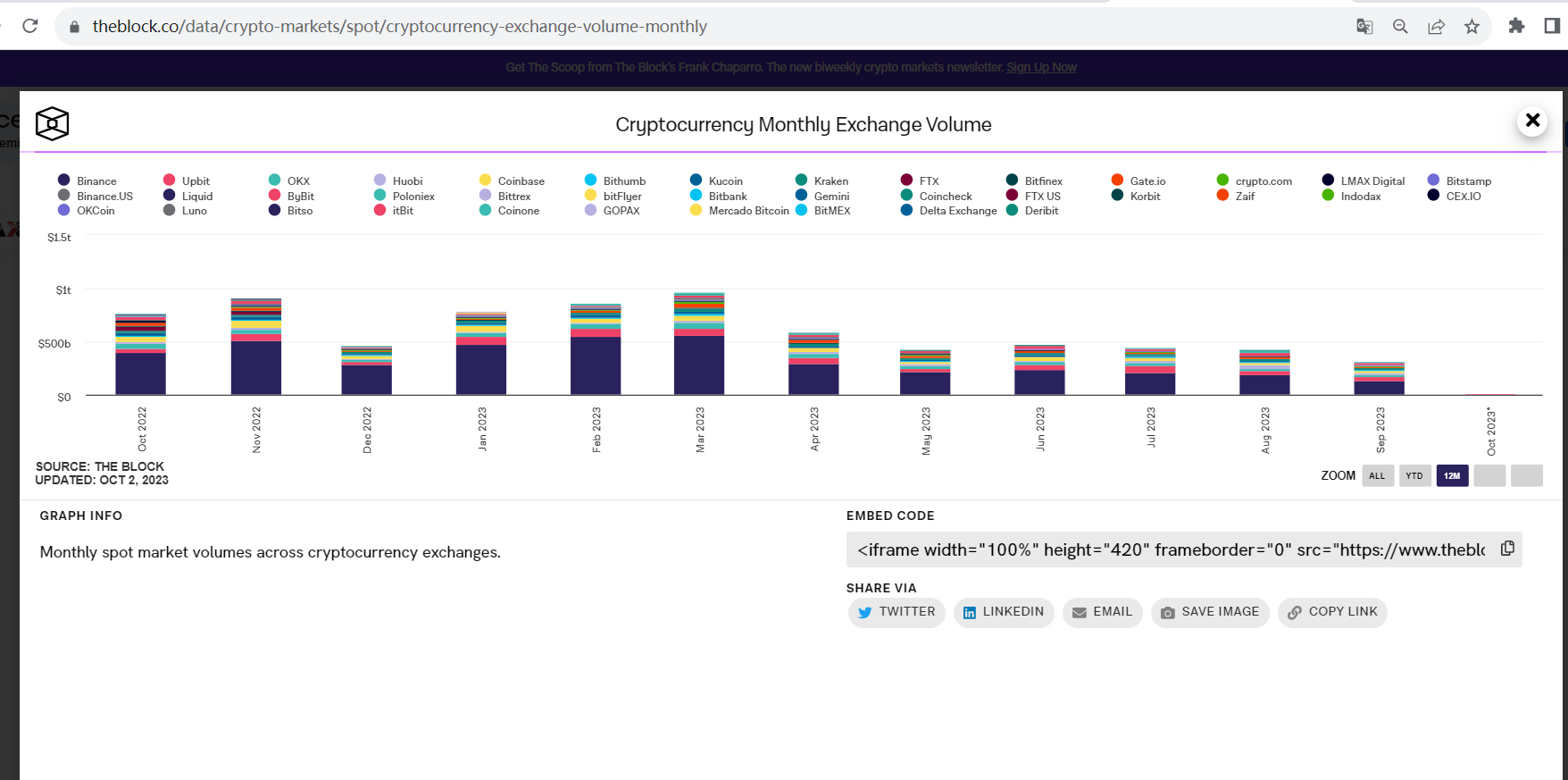Toggle Binance.US series in legend

[96, 196]
